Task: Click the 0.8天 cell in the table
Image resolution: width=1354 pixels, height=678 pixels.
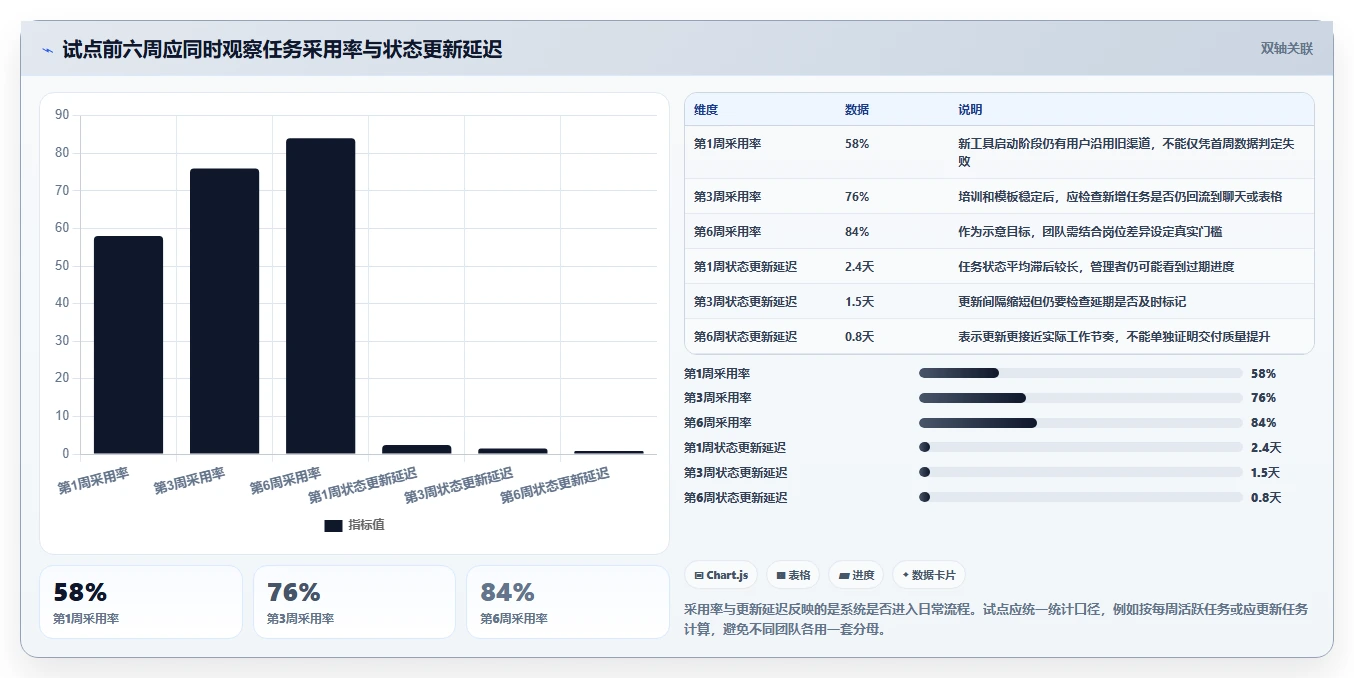Action: pos(859,337)
